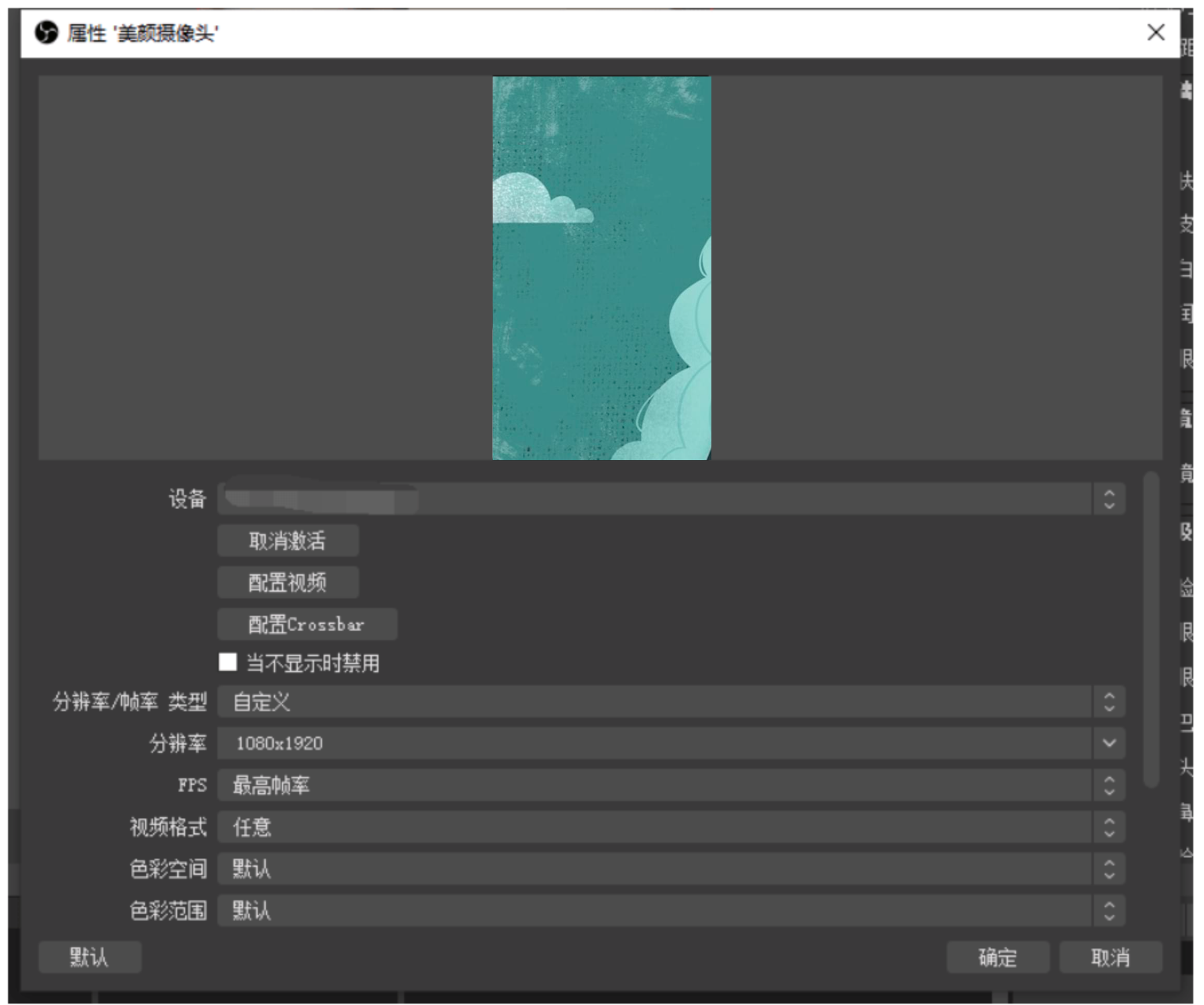Click the camera preview thumbnail image
Screen dimensions: 1204x1005
(x=601, y=268)
